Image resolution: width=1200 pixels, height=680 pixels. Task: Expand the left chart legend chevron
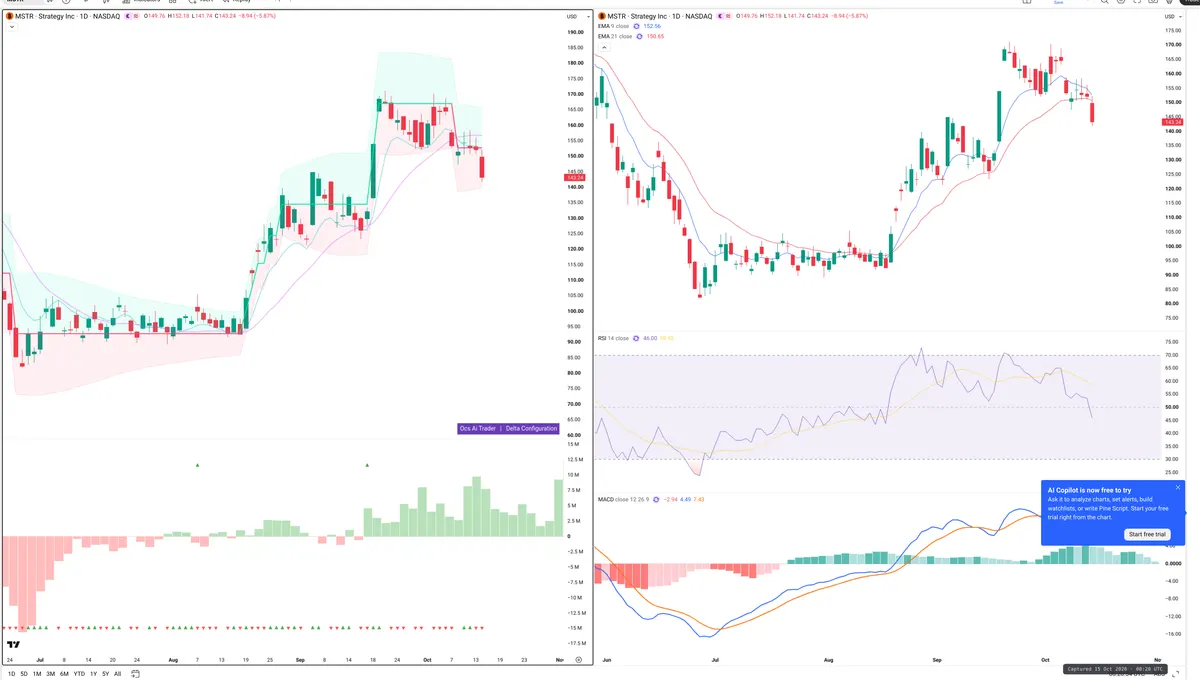tap(11, 27)
